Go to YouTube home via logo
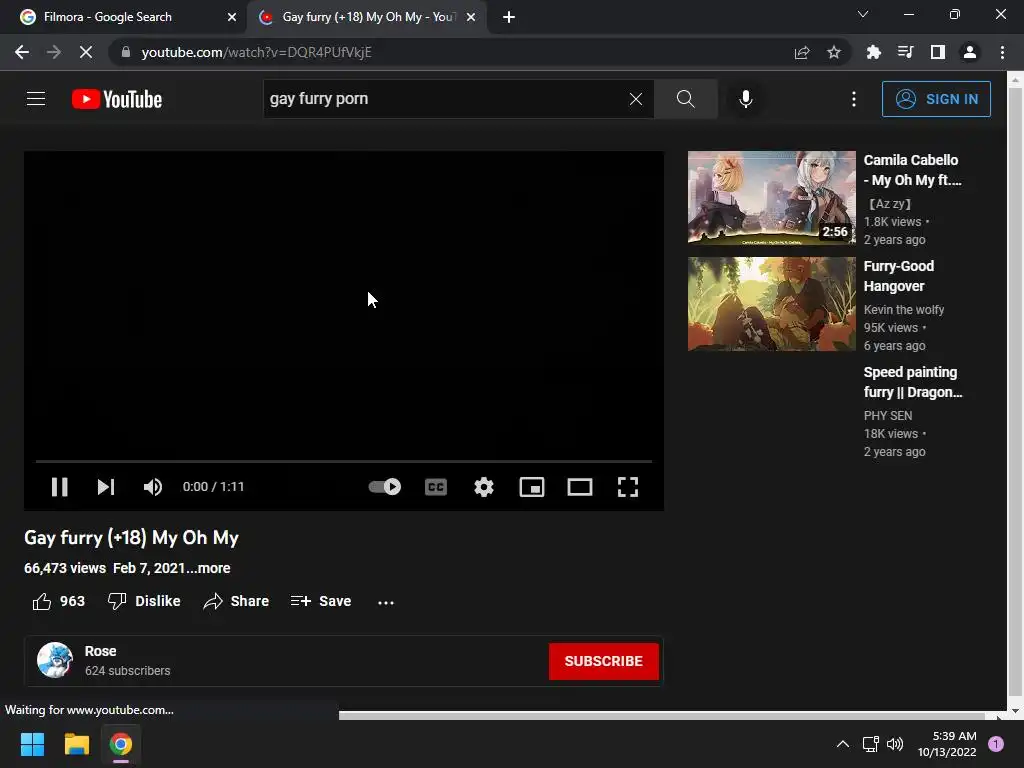 117,99
